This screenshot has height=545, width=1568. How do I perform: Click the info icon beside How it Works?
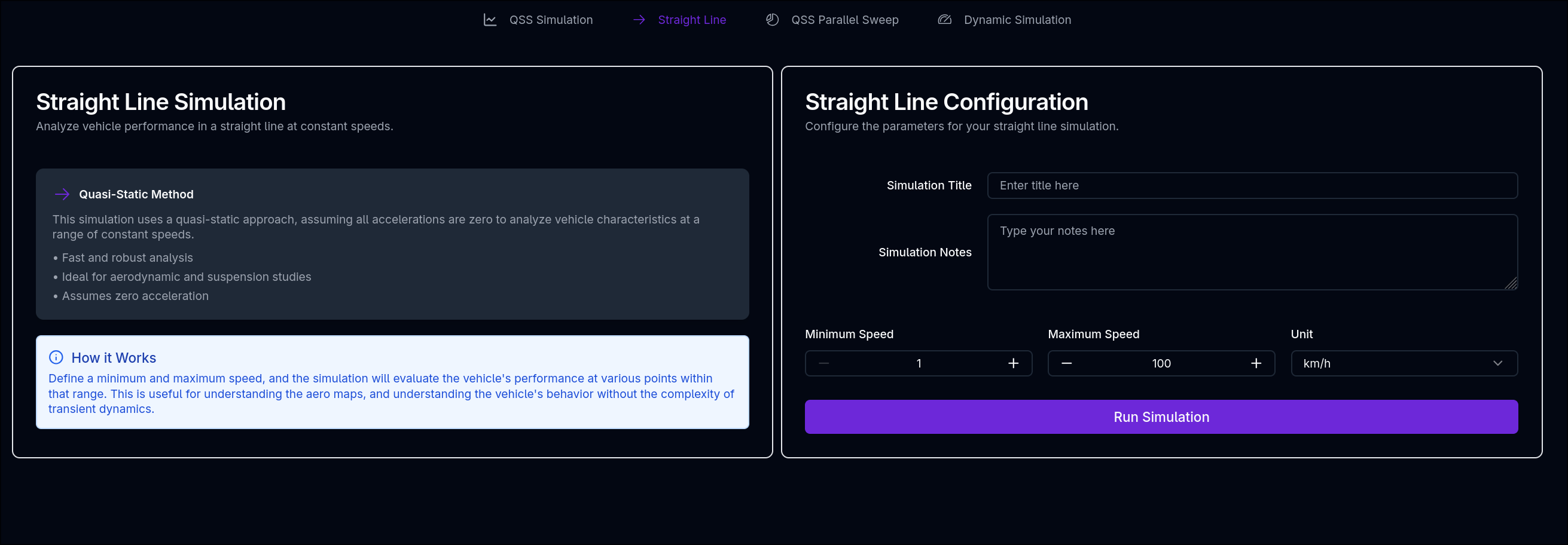56,357
